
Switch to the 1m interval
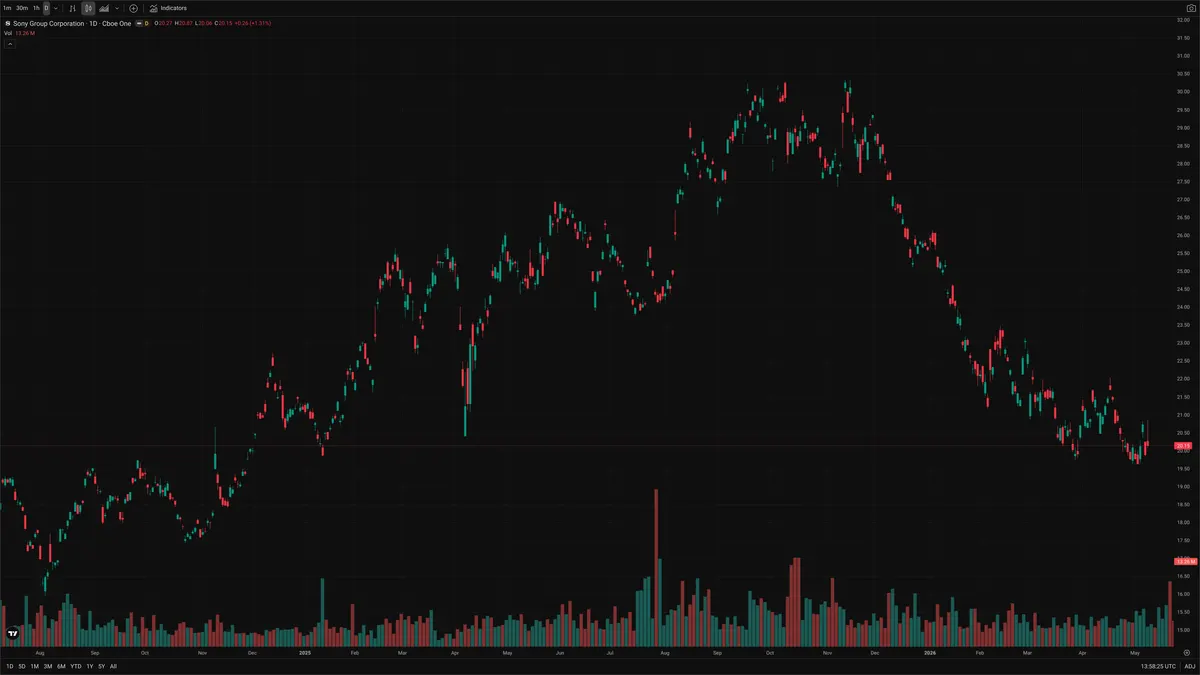coord(7,8)
